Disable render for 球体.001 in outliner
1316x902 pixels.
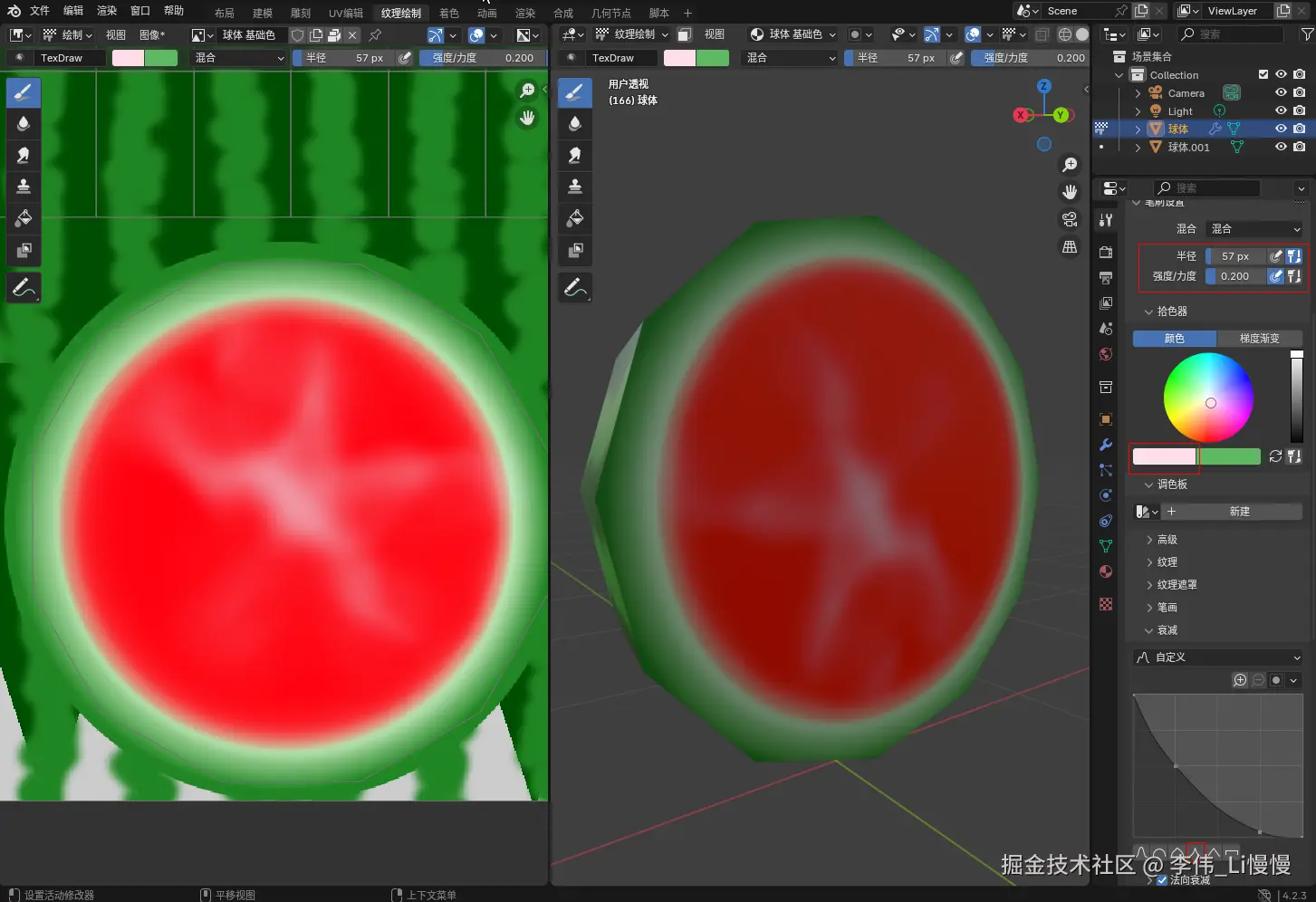click(x=1300, y=147)
